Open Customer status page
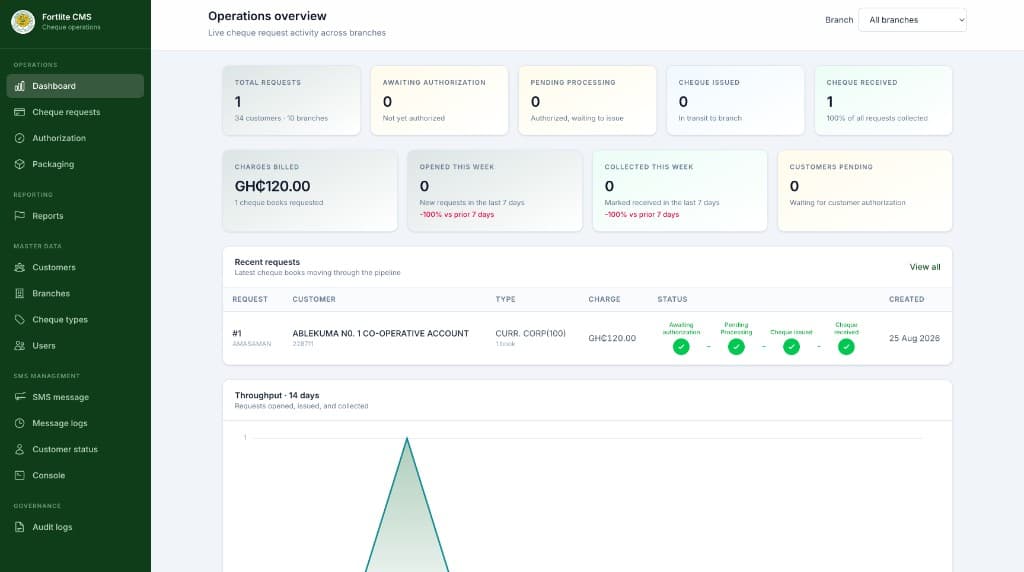The height and width of the screenshot is (572, 1024). click(x=75, y=449)
